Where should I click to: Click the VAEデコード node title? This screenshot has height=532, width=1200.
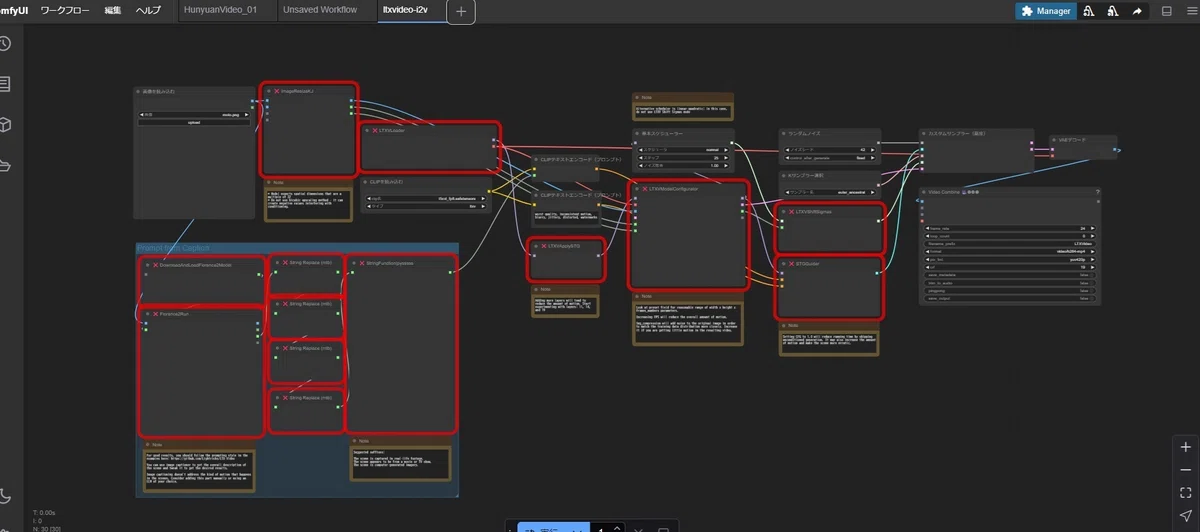[1074, 141]
